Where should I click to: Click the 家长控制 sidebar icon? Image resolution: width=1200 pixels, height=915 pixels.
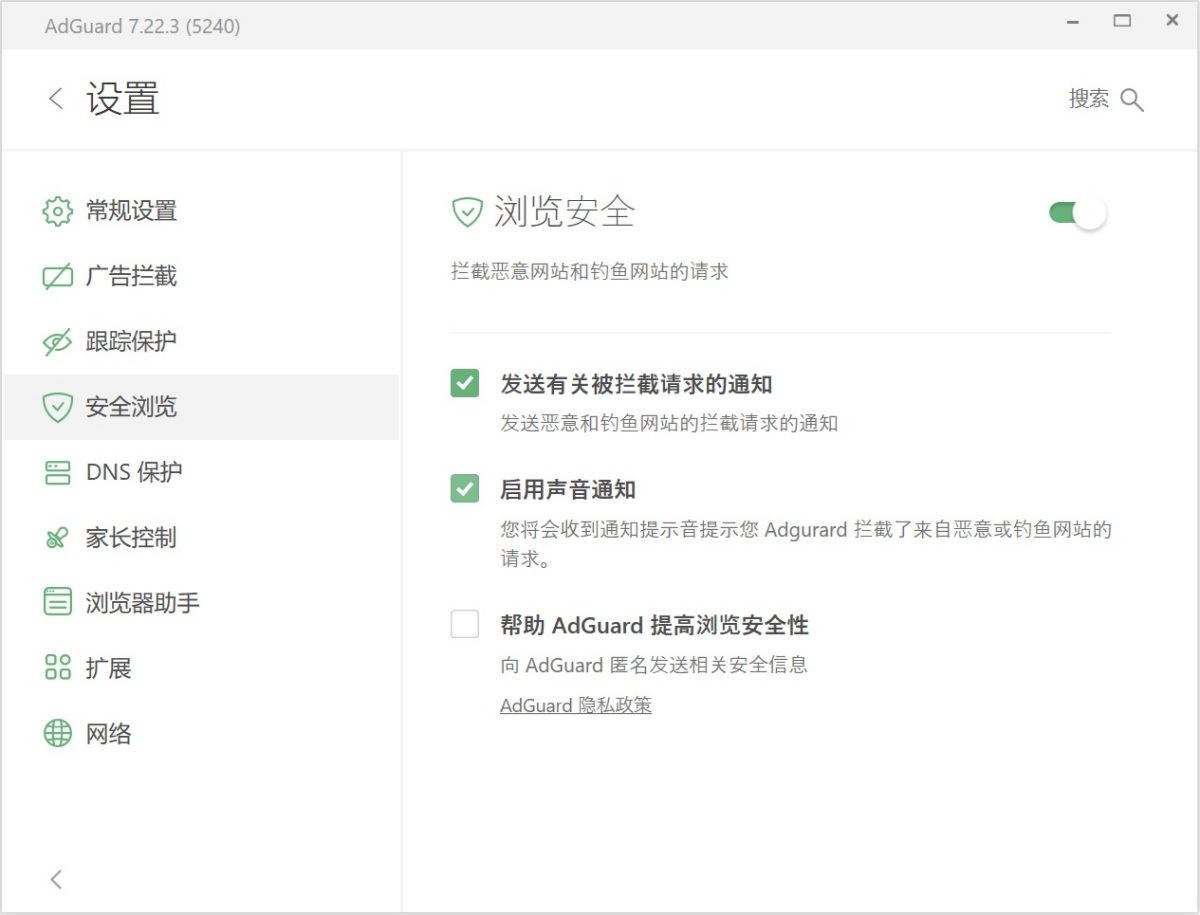[x=56, y=538]
